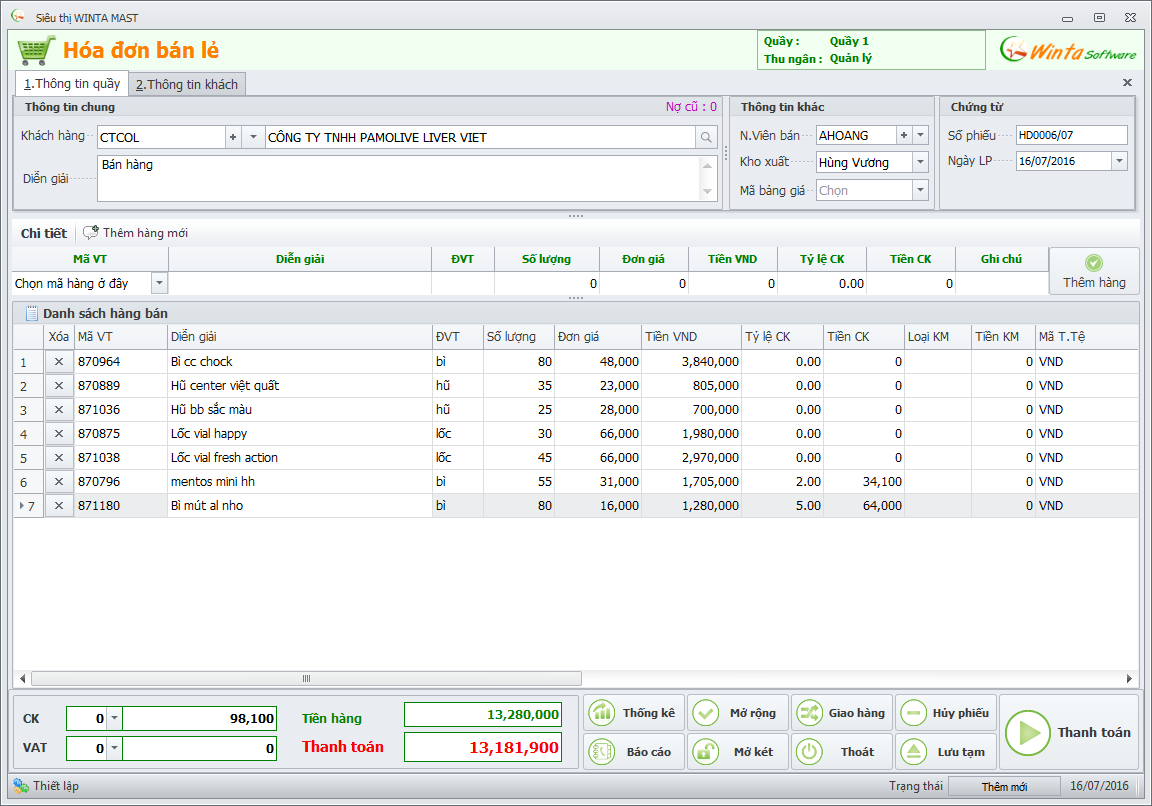Open Kho xuất Hùng Vương dropdown
Viewport: 1152px width, 806px height.
pos(921,162)
